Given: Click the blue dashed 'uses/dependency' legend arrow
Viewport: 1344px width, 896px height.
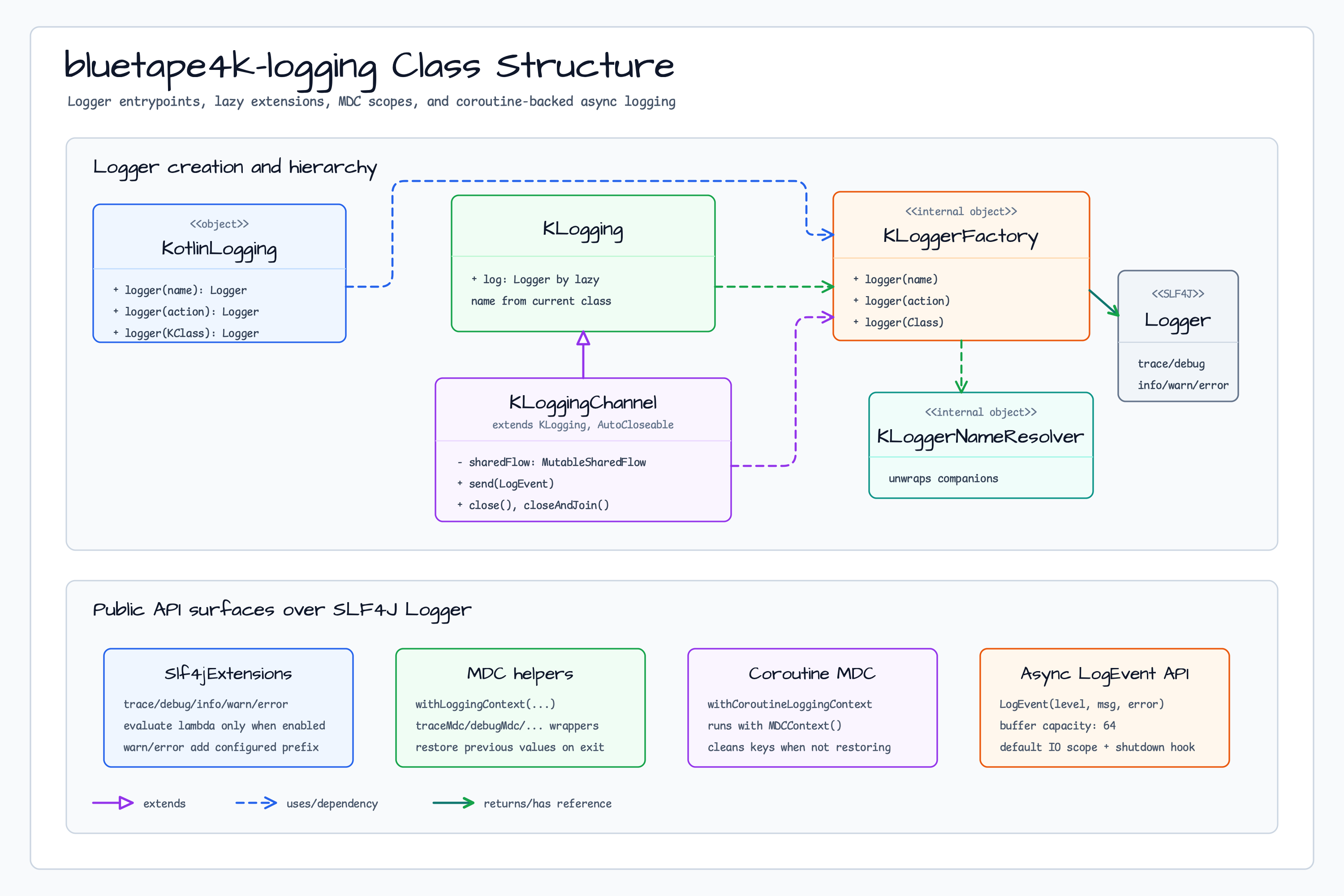Looking at the screenshot, I should pyautogui.click(x=256, y=803).
